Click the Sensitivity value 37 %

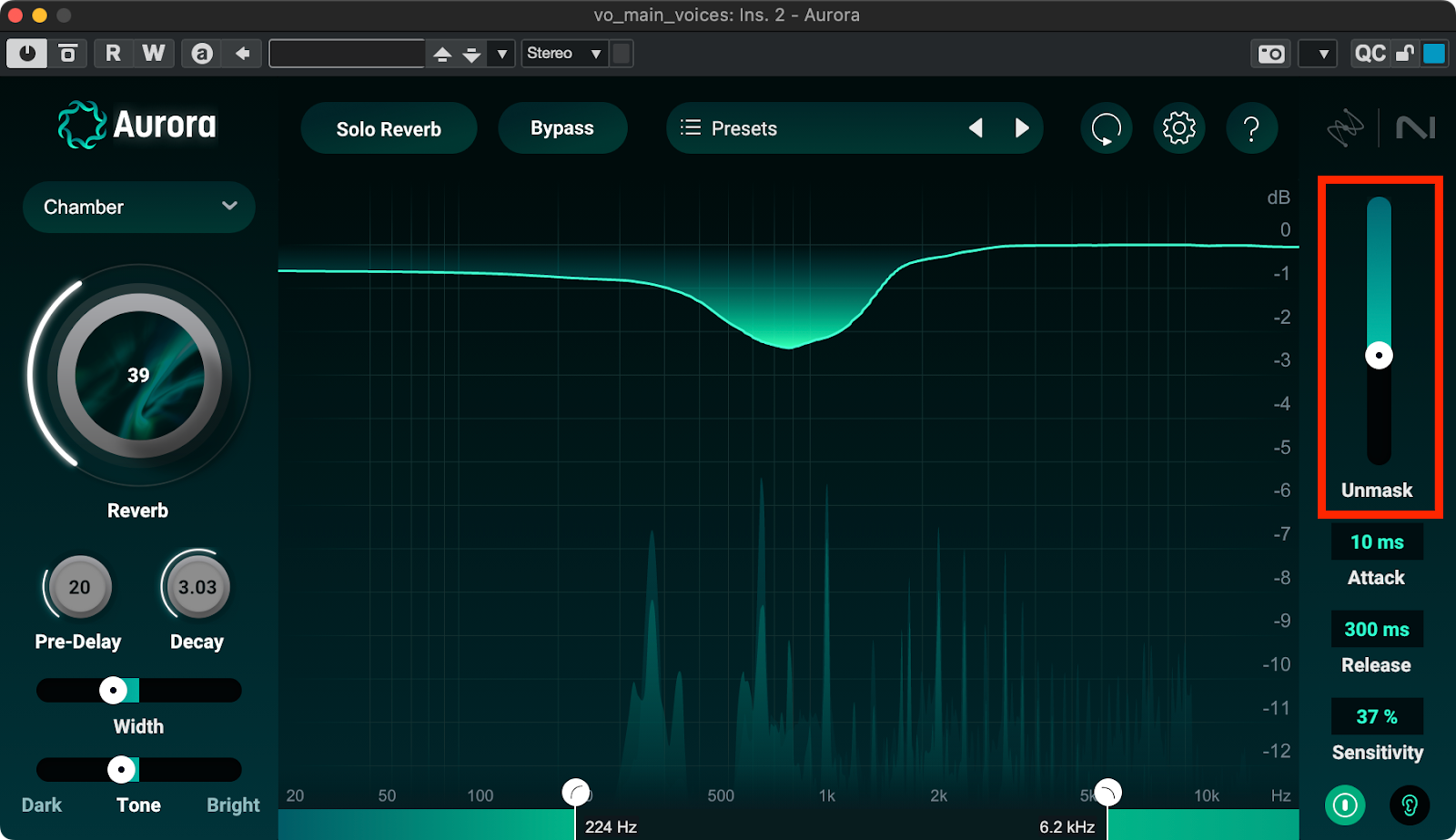pyautogui.click(x=1377, y=717)
